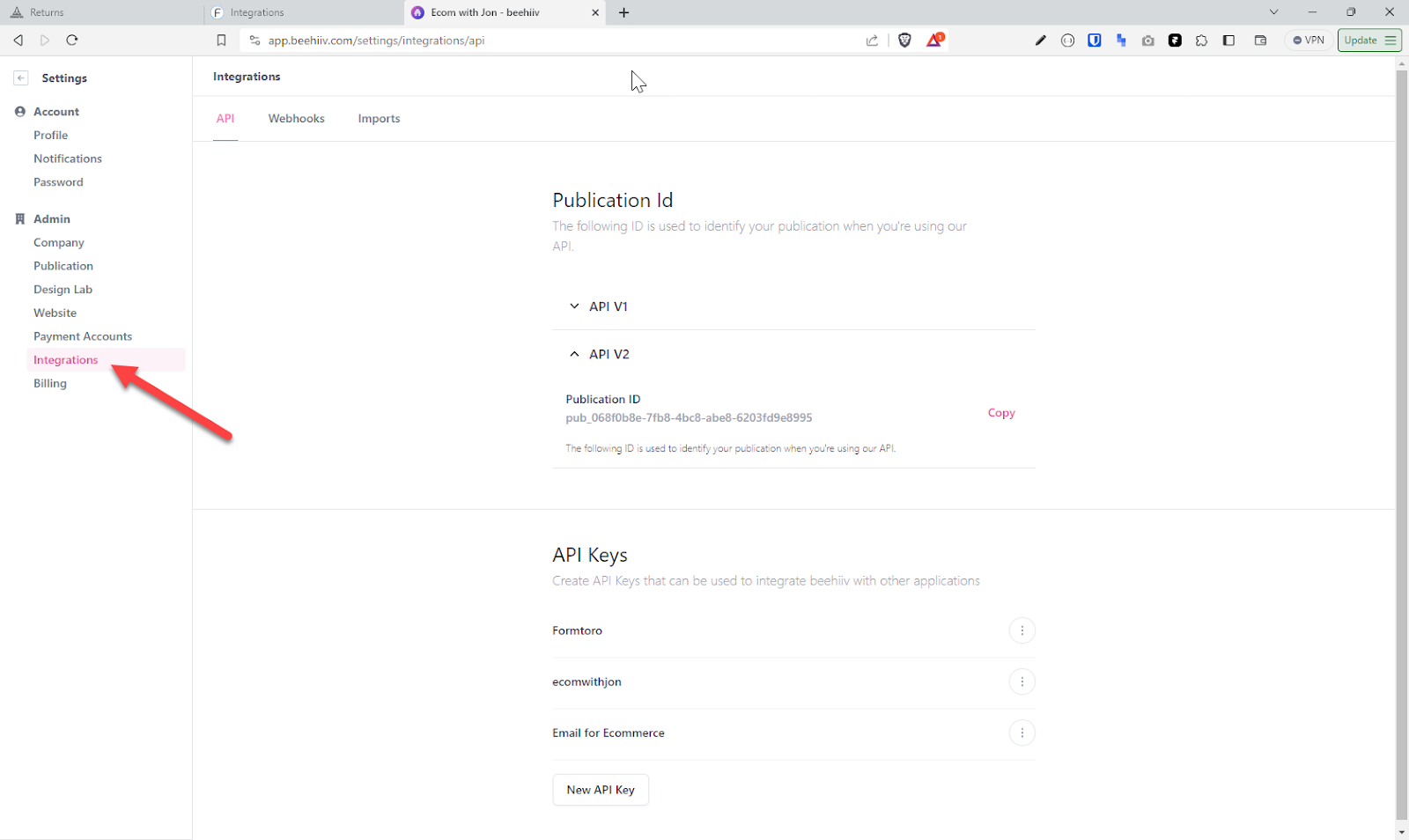Image resolution: width=1409 pixels, height=840 pixels.
Task: Expand the API V1 section
Action: [793, 306]
